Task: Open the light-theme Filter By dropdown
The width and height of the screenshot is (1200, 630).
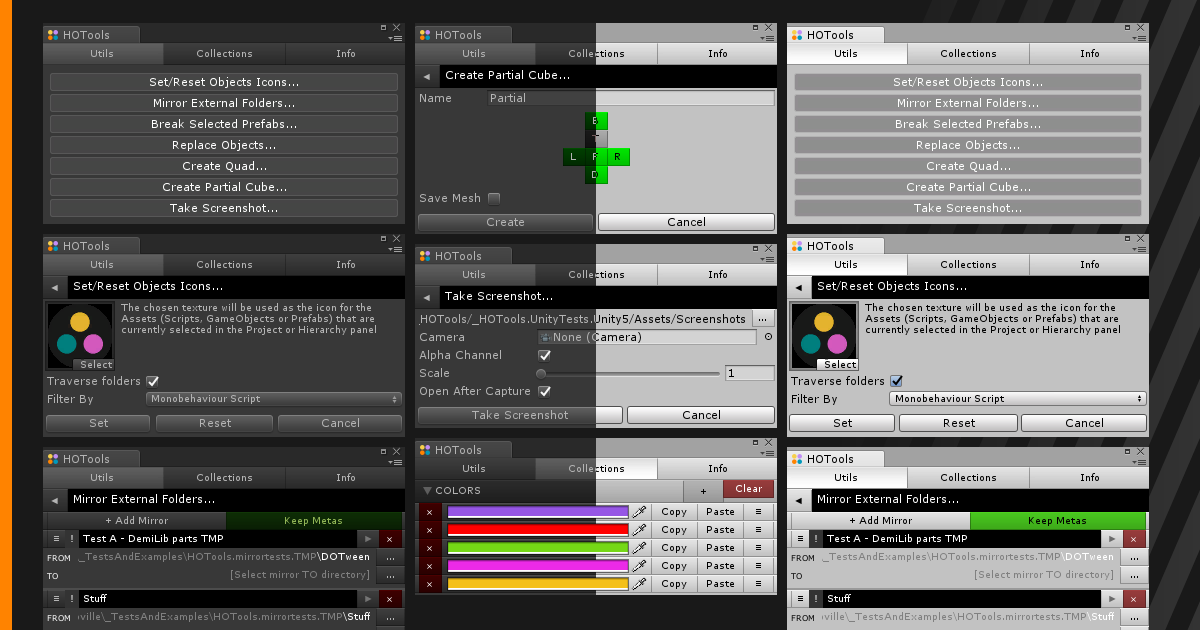Action: (x=1017, y=399)
